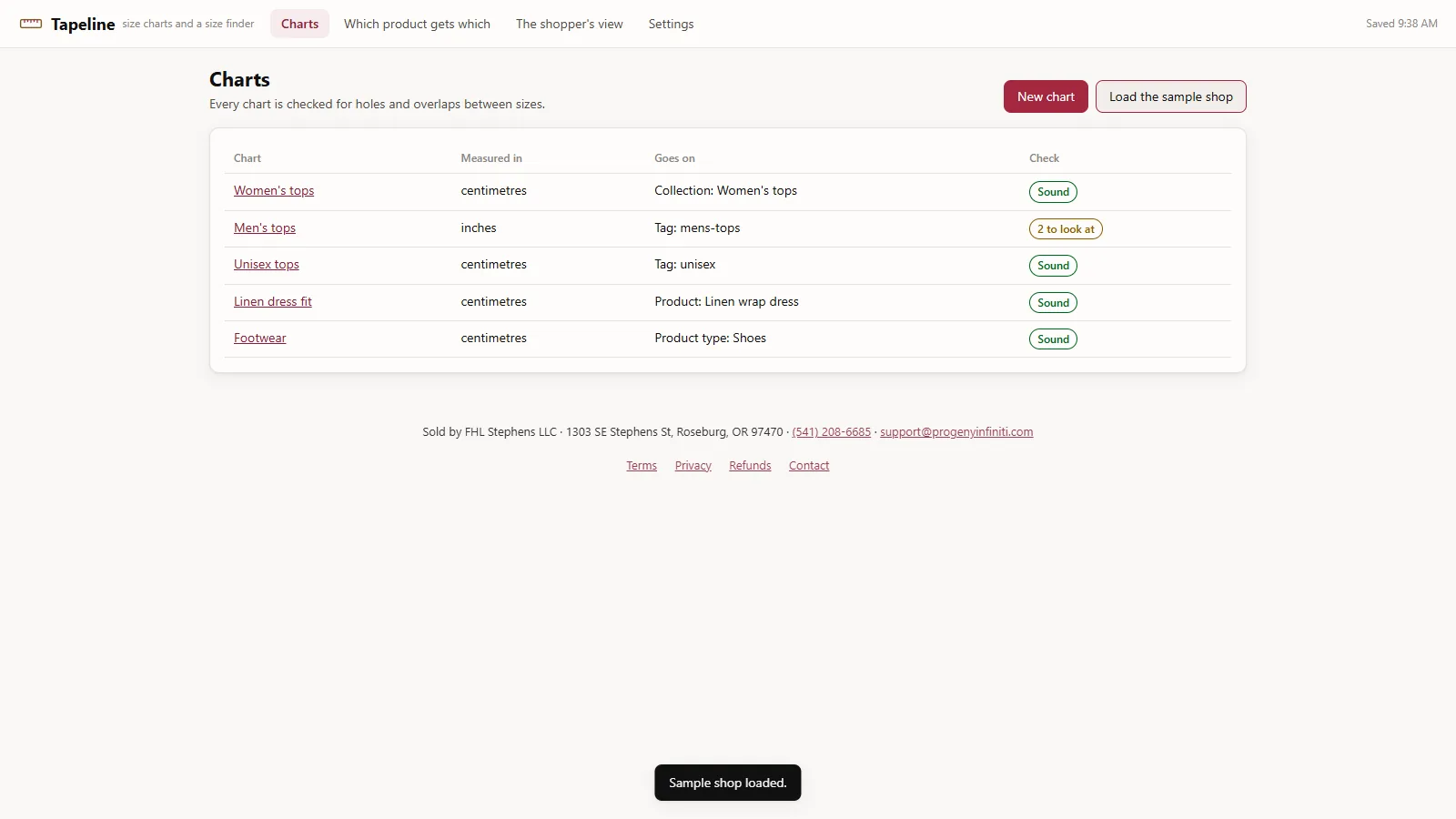Open the Men's tops chart

265,227
